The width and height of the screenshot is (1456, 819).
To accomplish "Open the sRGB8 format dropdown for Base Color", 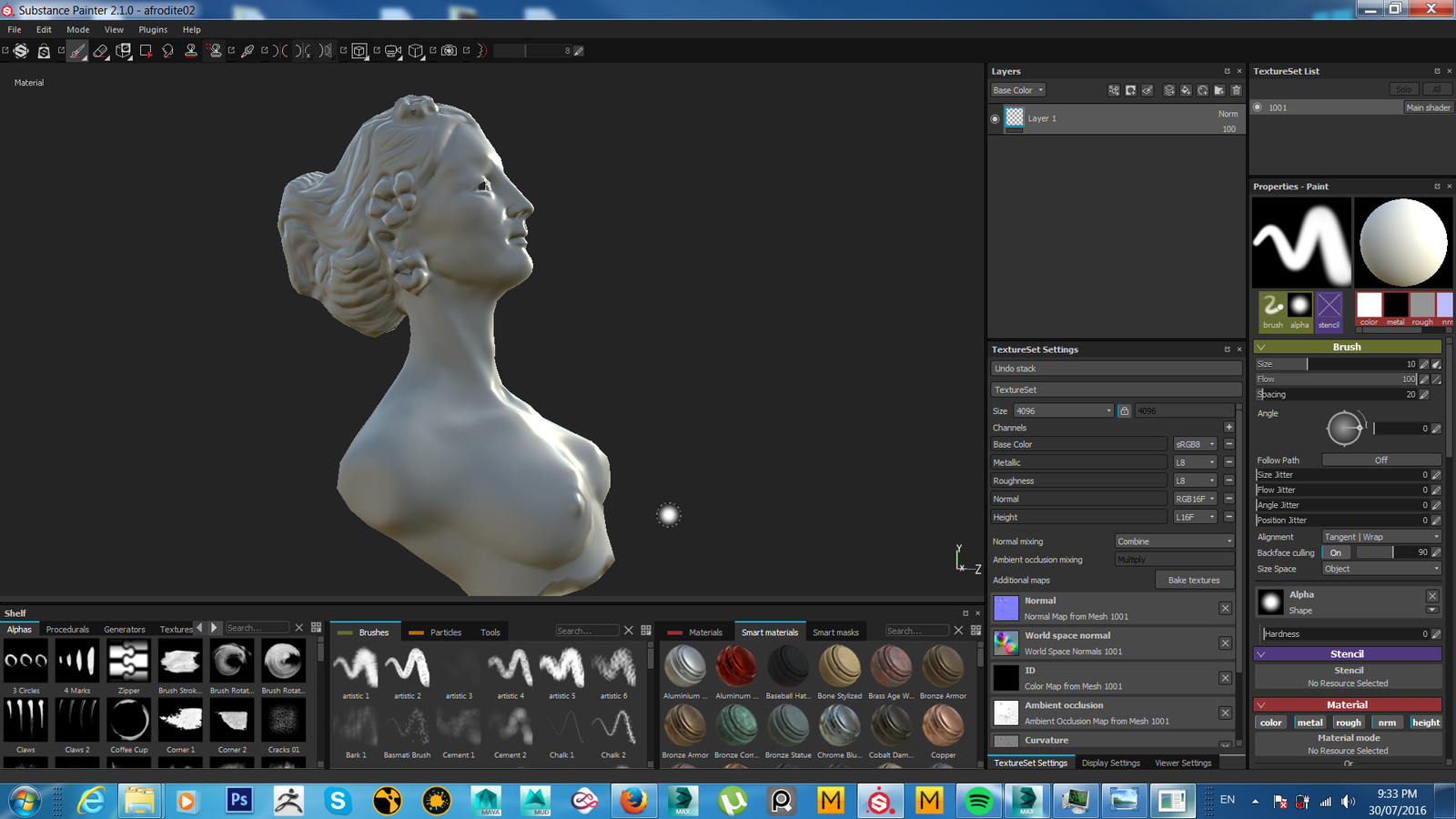I will [x=1195, y=444].
